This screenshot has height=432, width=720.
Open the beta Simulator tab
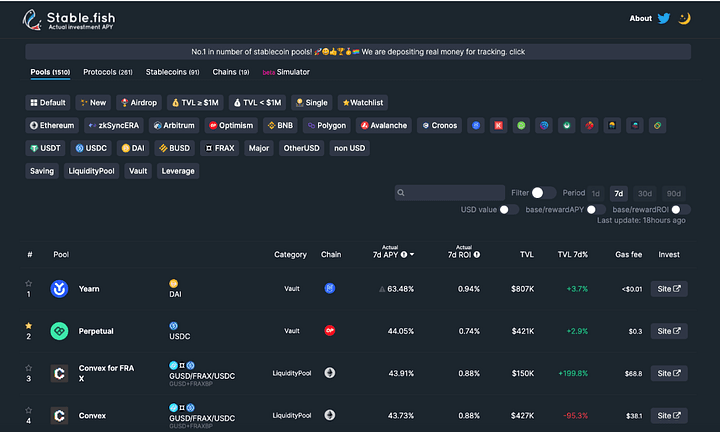[x=286, y=72]
